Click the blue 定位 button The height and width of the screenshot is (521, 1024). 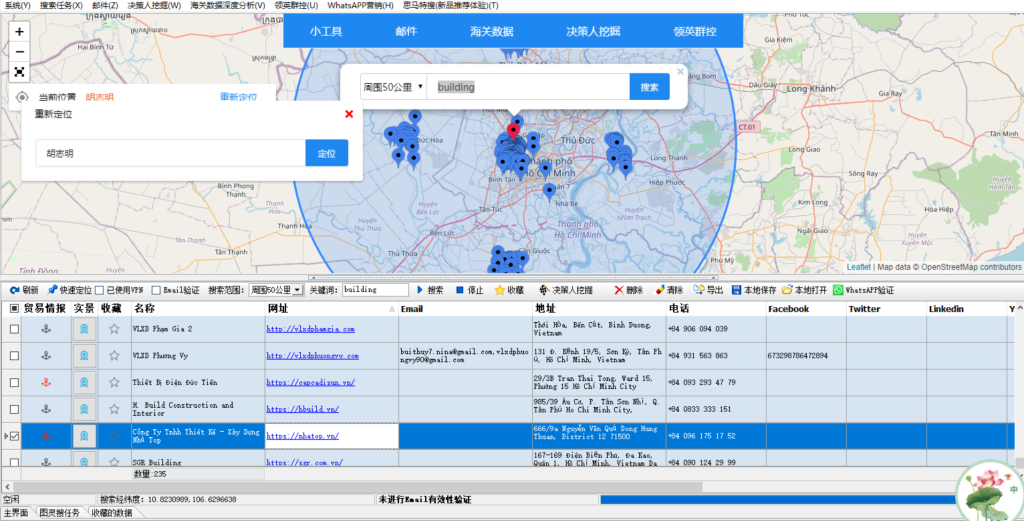pyautogui.click(x=326, y=154)
